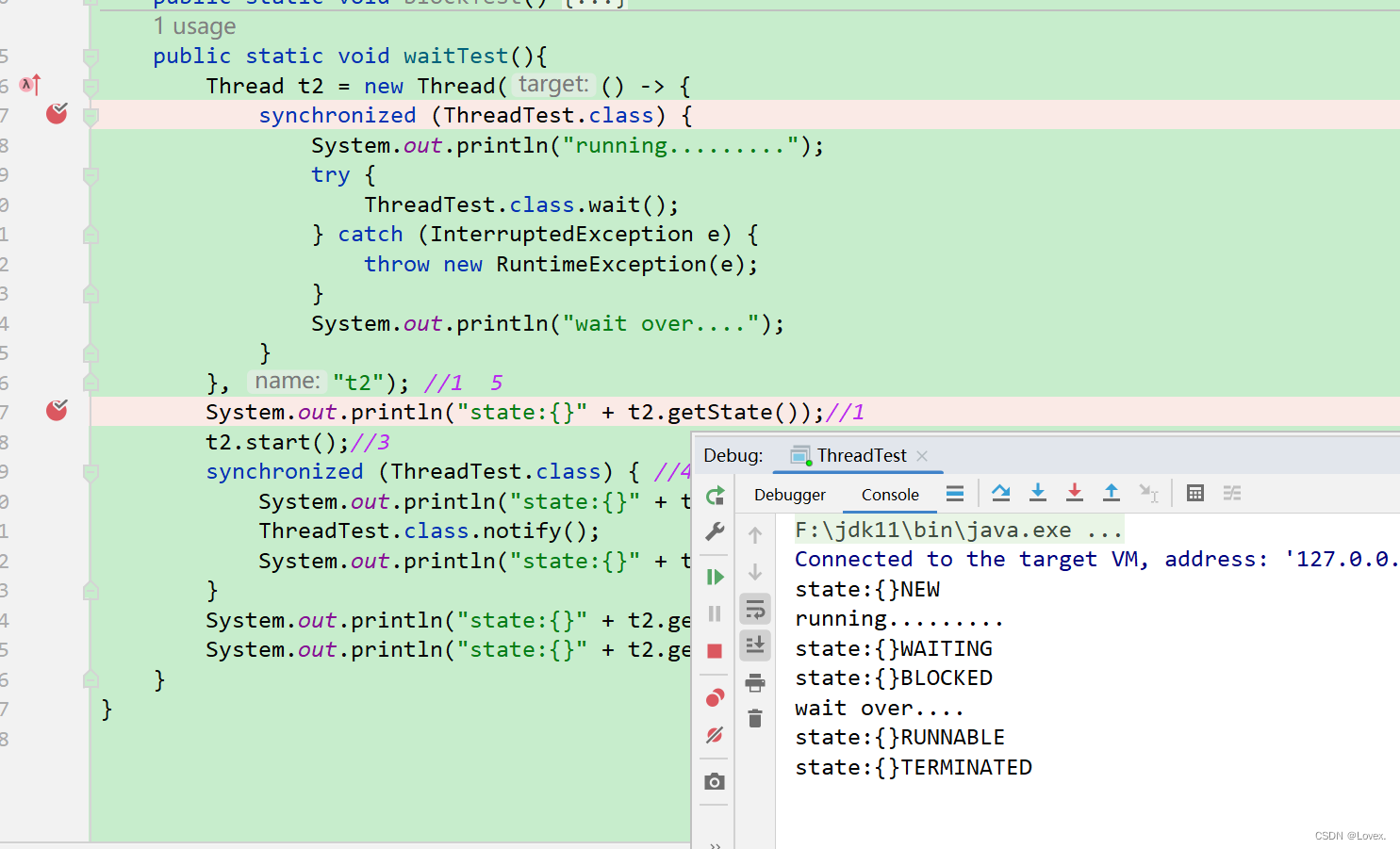Screen dimensions: 1400x849
Task: Click 'Debug:' panel label
Action: 733,455
